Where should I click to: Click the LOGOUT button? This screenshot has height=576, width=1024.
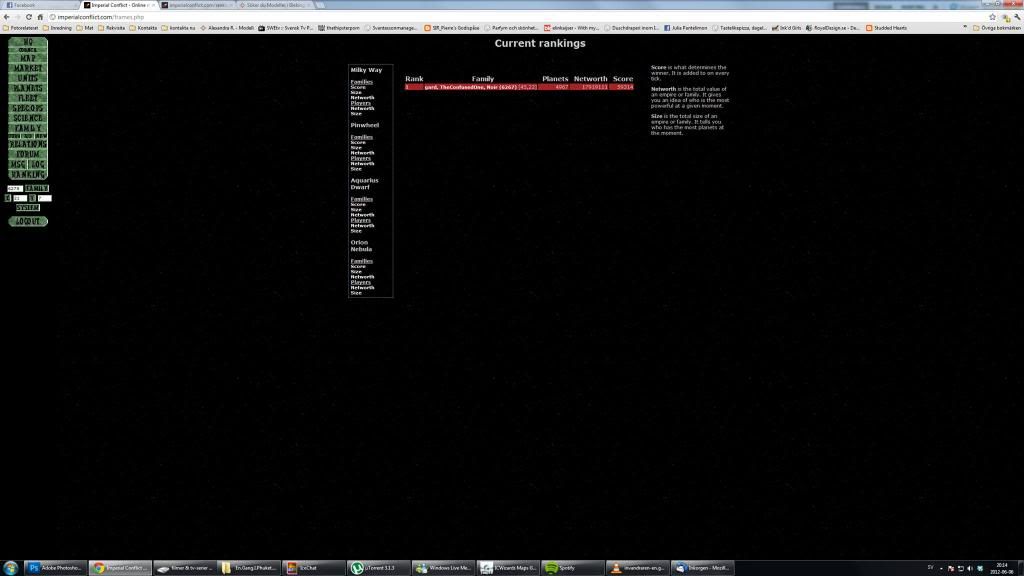28,221
